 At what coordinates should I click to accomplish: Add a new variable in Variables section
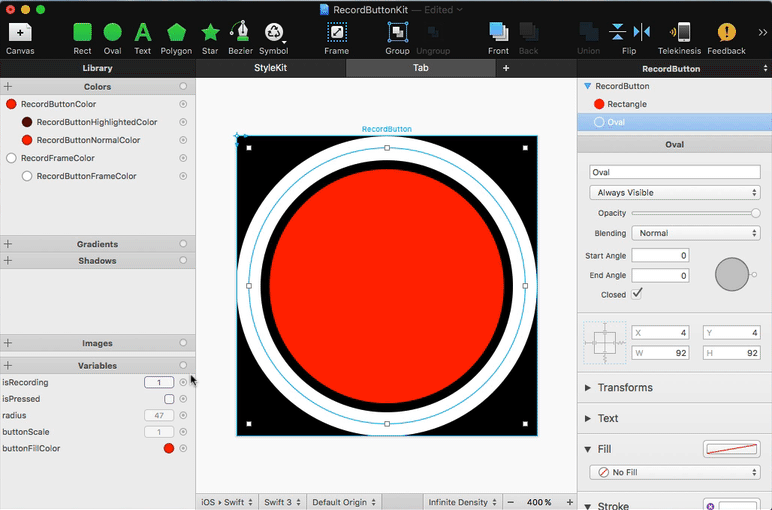click(8, 365)
